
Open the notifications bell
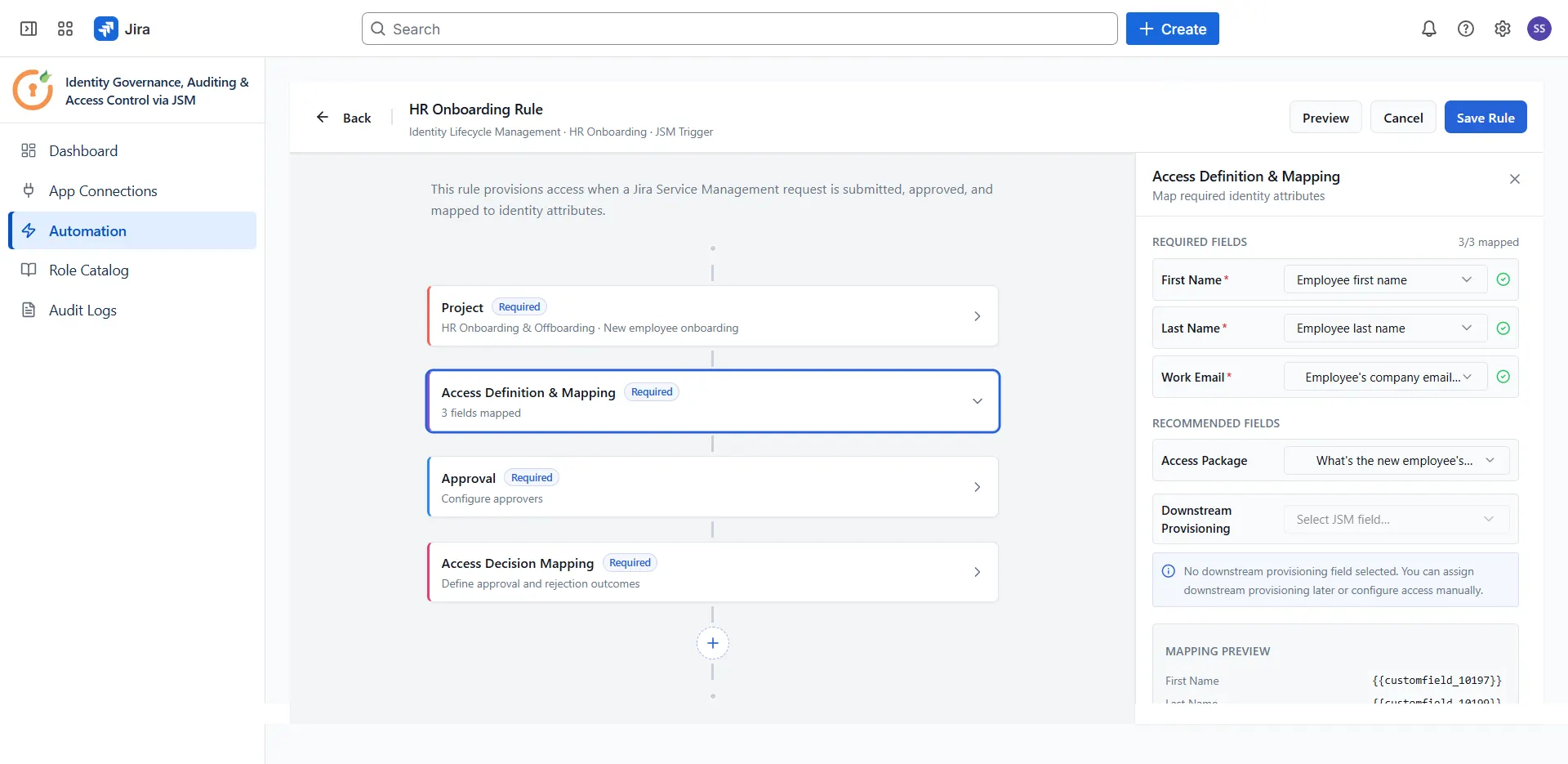pyautogui.click(x=1428, y=29)
